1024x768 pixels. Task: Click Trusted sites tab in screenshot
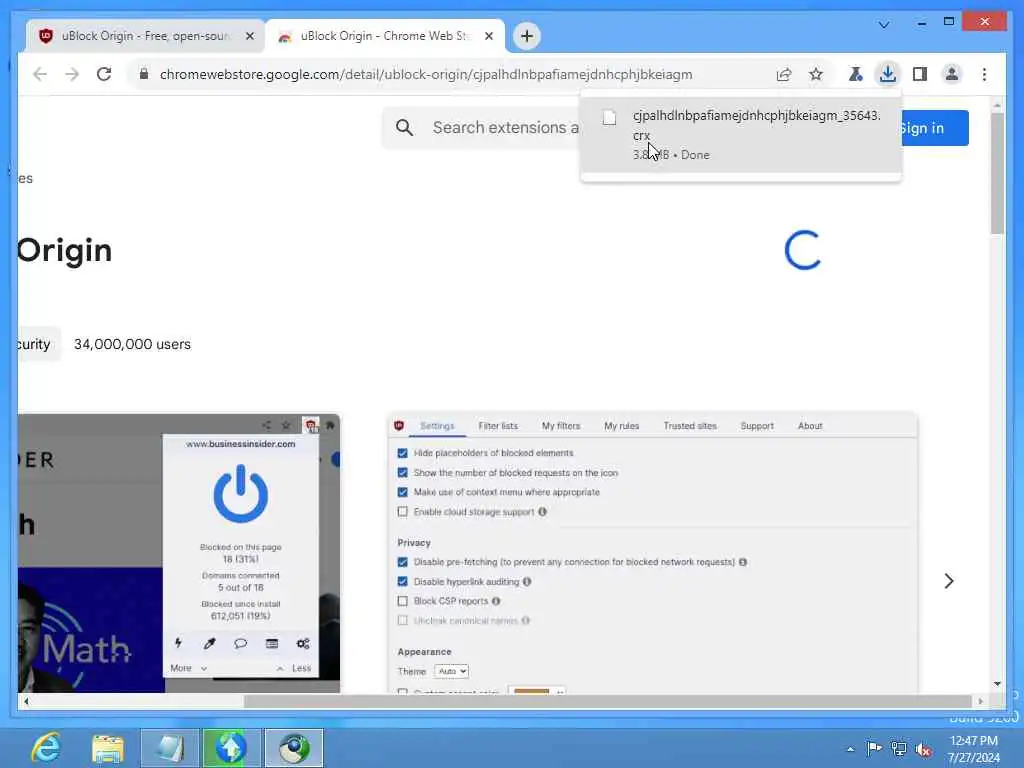pyautogui.click(x=690, y=426)
